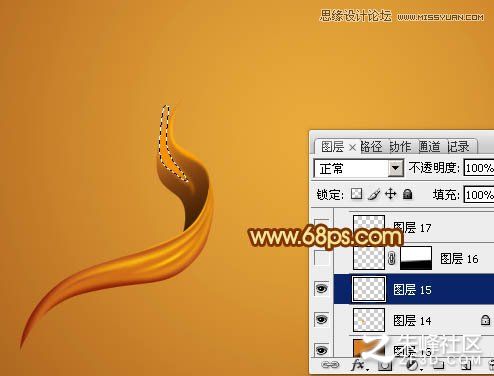Click the lock image pixels brush icon

pos(374,194)
